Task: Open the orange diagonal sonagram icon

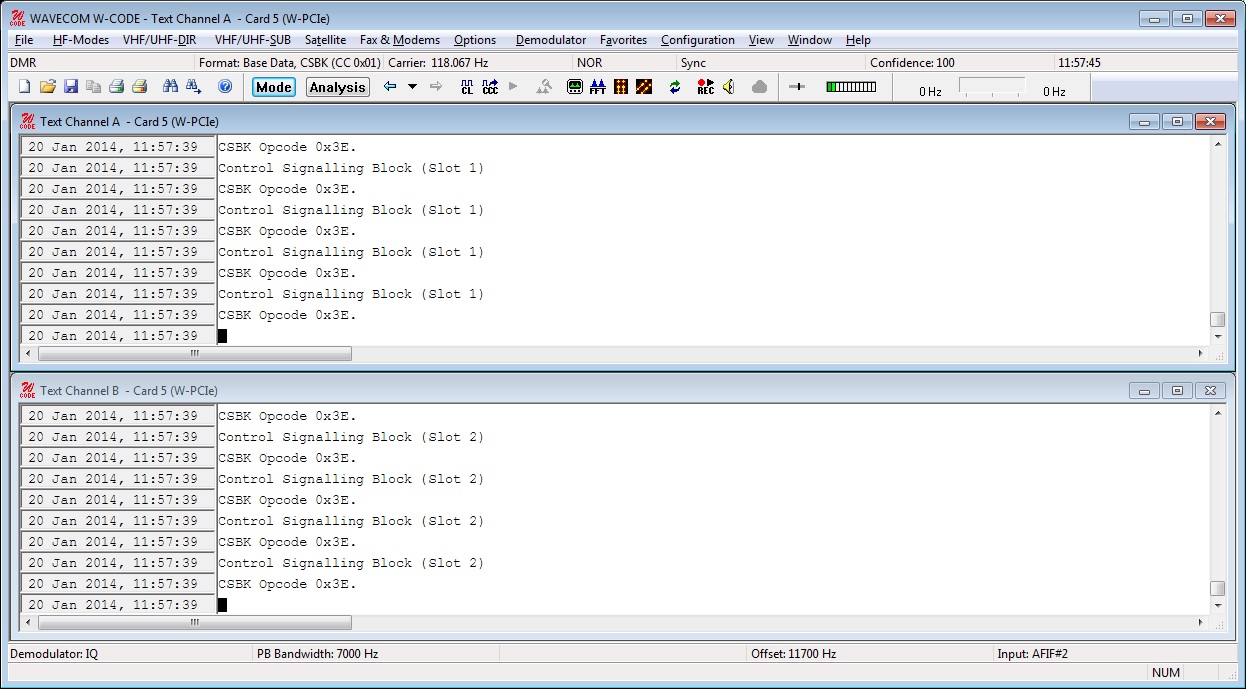Action: pyautogui.click(x=644, y=87)
